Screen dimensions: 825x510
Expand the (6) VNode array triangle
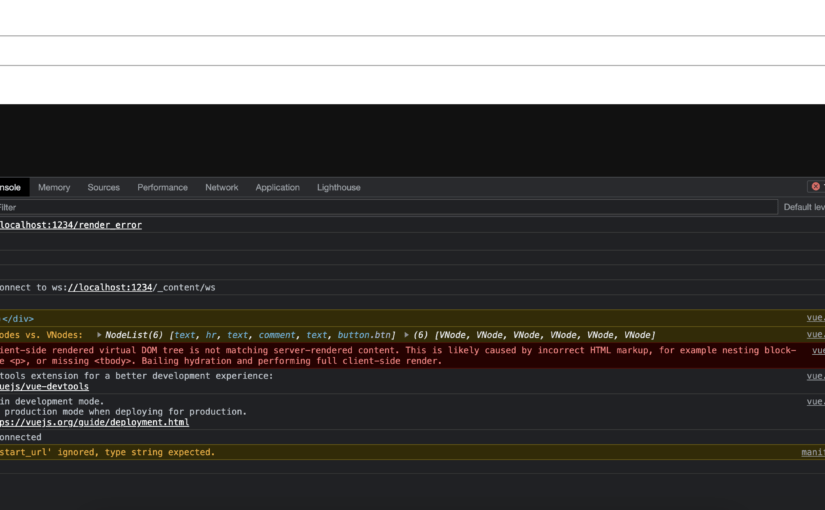point(405,335)
